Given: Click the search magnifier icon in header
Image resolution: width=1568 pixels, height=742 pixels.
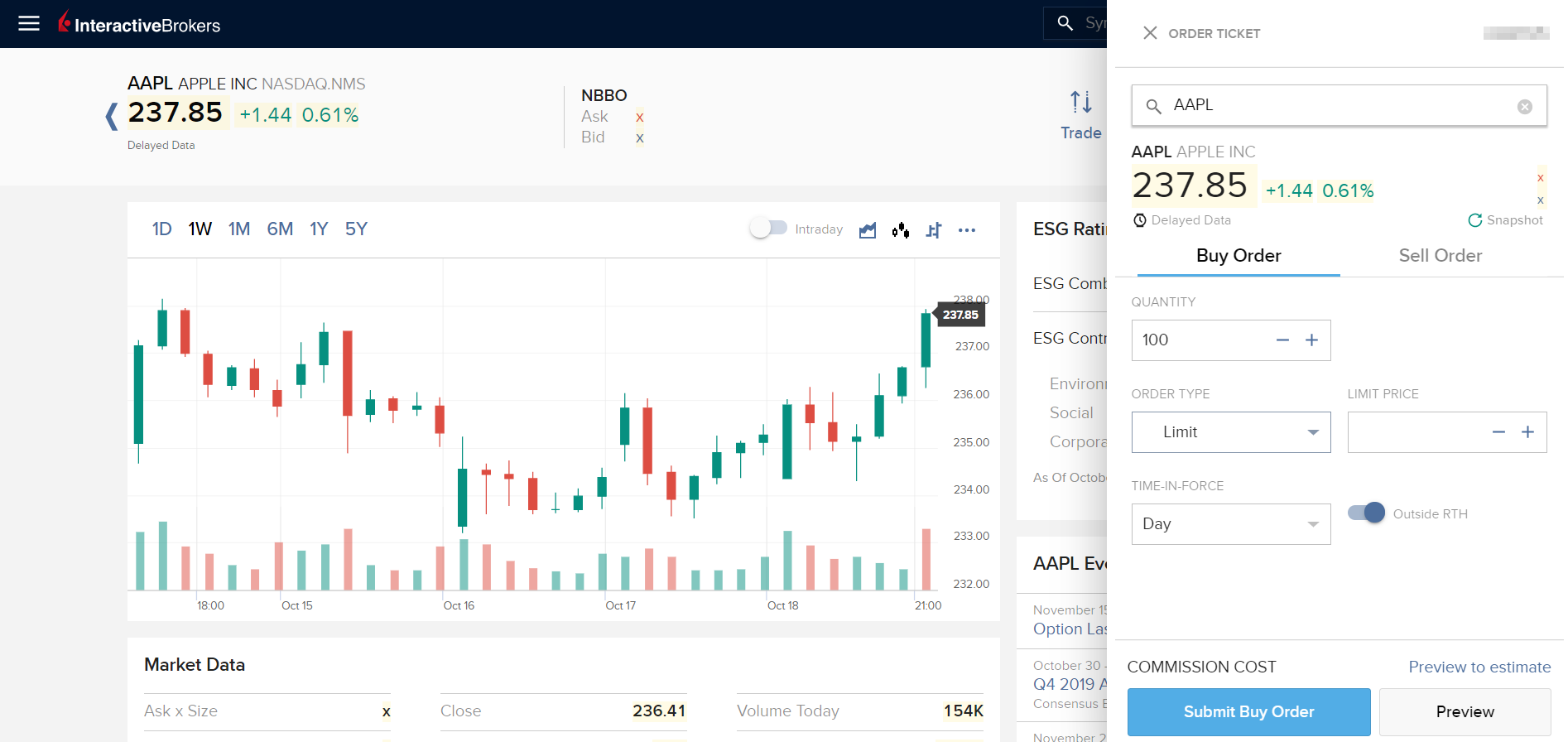Looking at the screenshot, I should (1065, 23).
